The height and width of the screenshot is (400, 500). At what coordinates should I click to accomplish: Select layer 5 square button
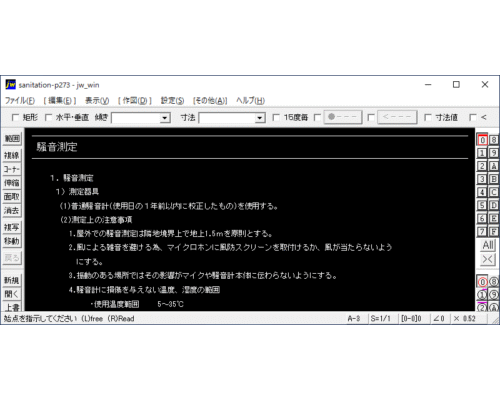tap(482, 205)
